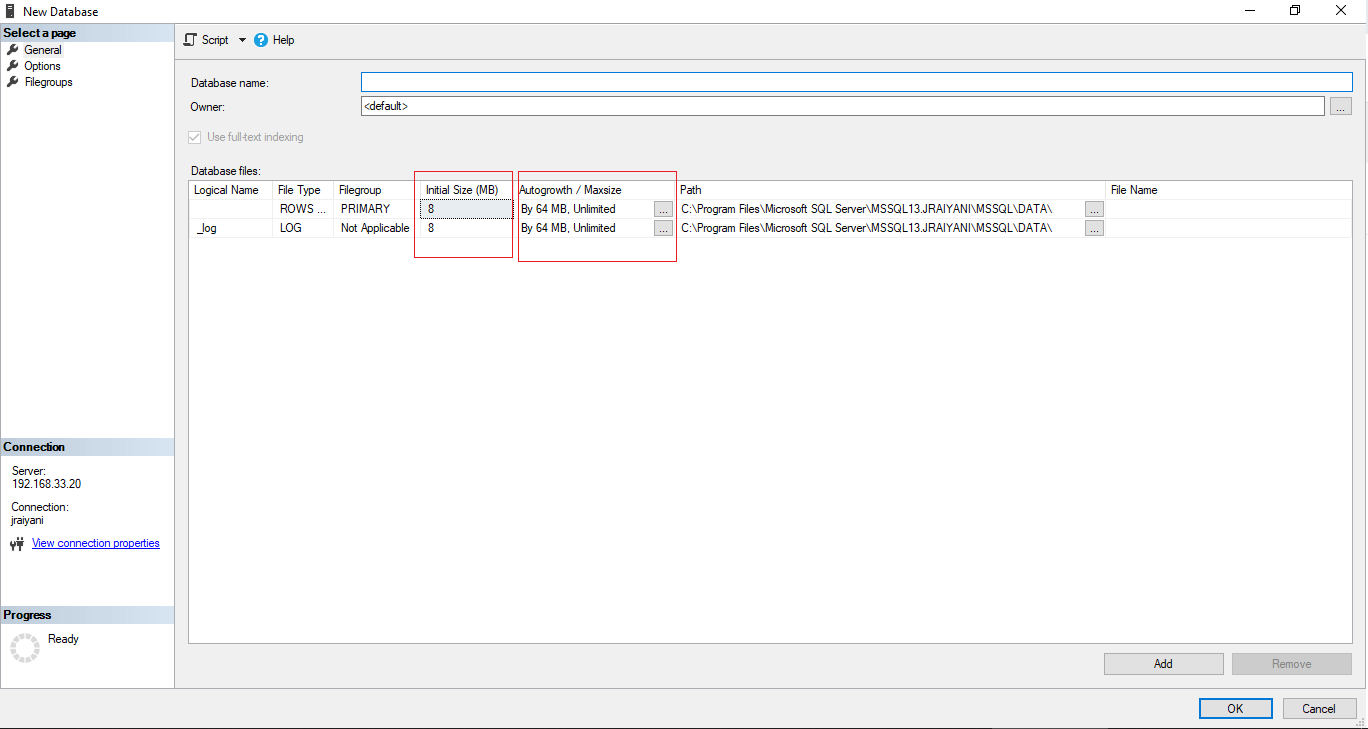
Task: Click the Add button to add a file
Action: point(1162,663)
